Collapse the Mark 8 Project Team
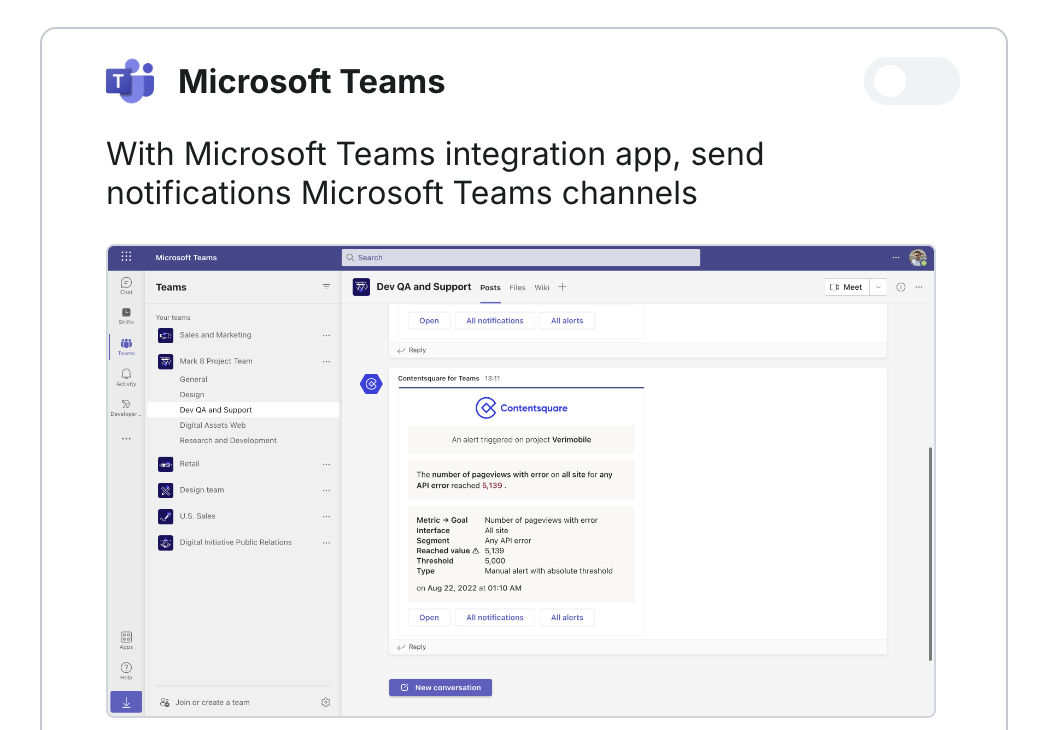The height and width of the screenshot is (730, 1052). 216,361
